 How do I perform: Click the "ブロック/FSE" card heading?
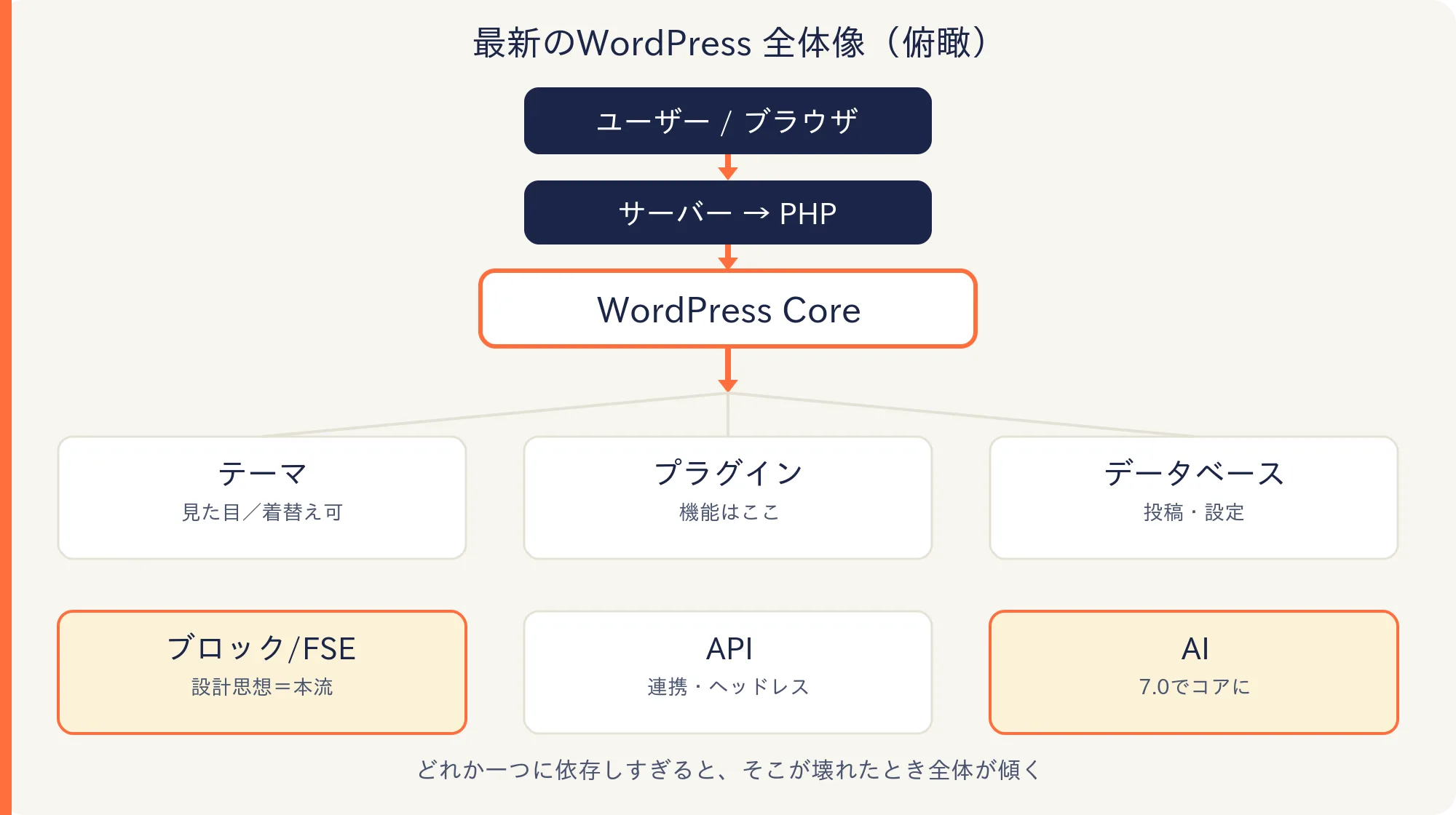coord(262,648)
